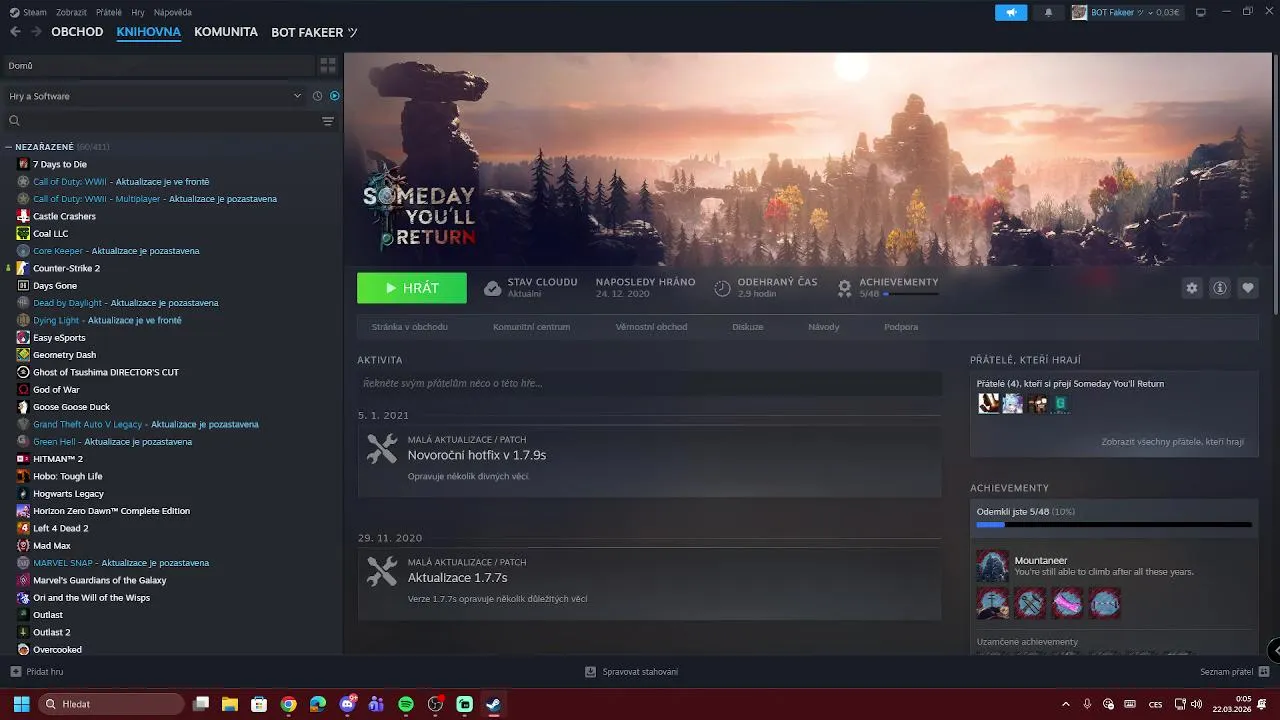
Task: Open the Hry menu
Action: [x=138, y=12]
